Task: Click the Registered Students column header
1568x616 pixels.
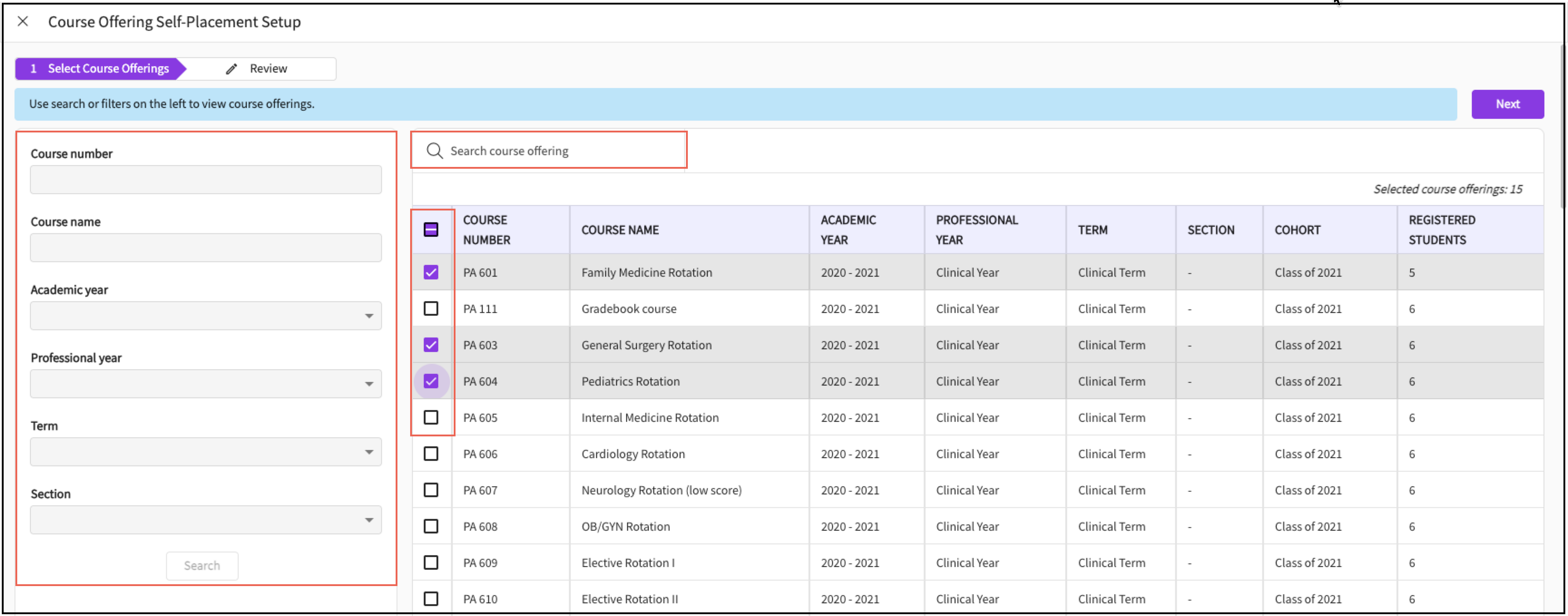Action: pyautogui.click(x=1441, y=230)
